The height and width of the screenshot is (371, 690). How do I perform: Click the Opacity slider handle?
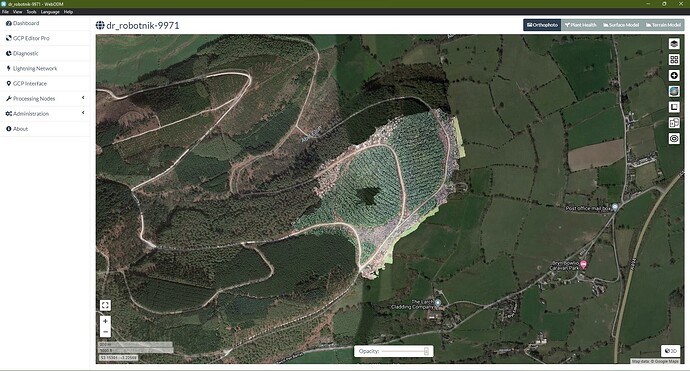426,351
